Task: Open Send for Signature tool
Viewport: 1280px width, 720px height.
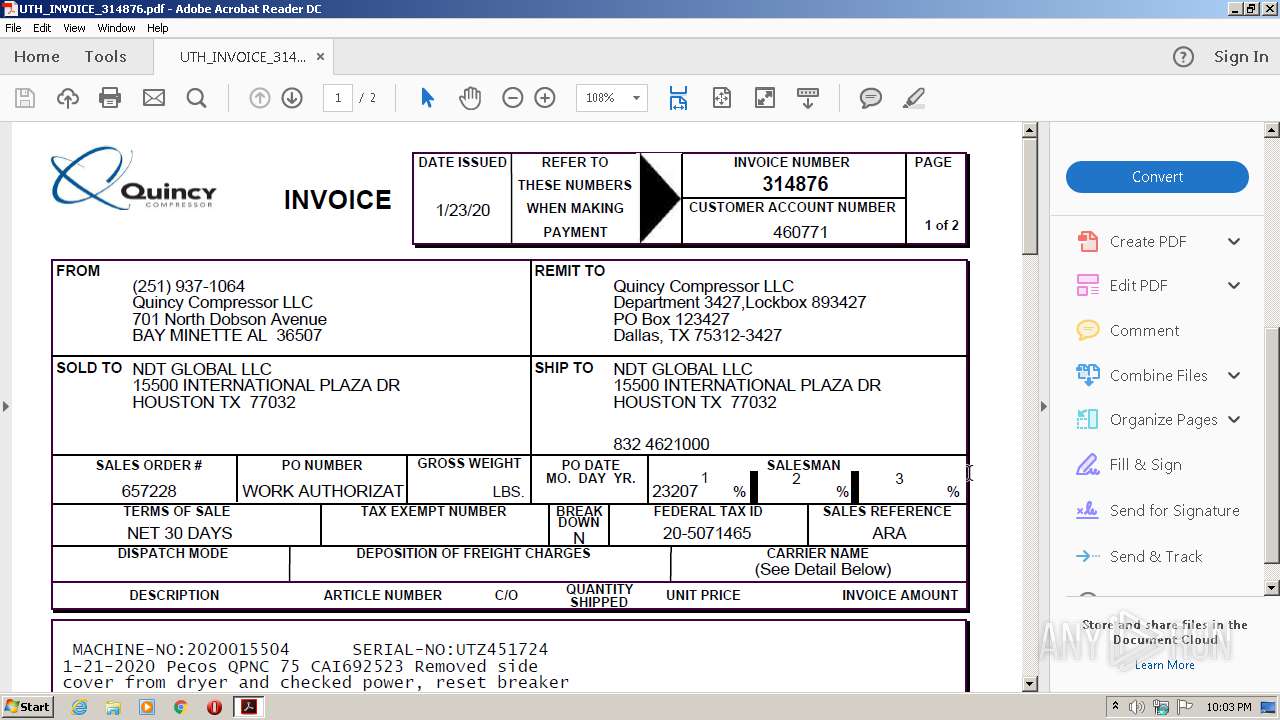Action: (1174, 511)
